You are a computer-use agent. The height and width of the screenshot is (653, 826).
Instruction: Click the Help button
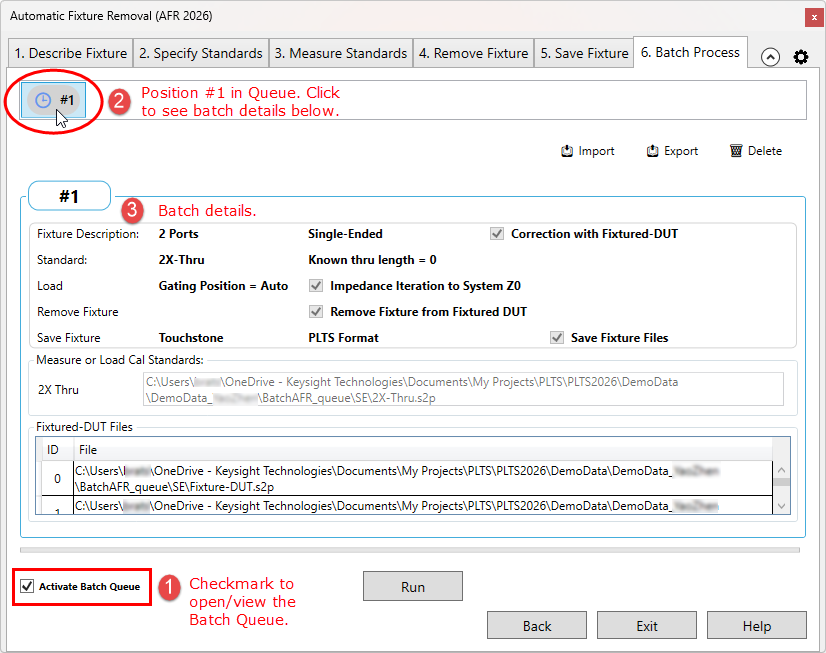point(756,626)
